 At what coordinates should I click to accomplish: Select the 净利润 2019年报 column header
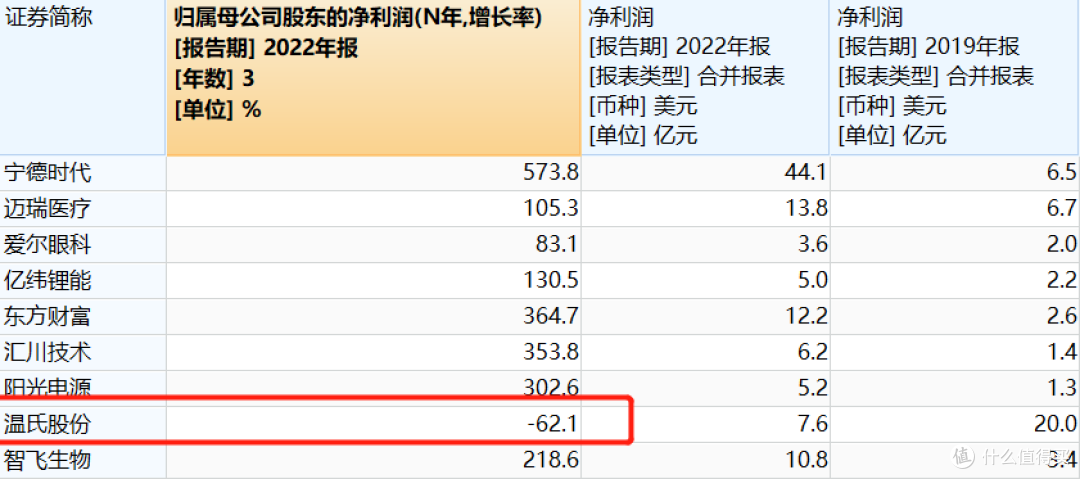pos(955,77)
